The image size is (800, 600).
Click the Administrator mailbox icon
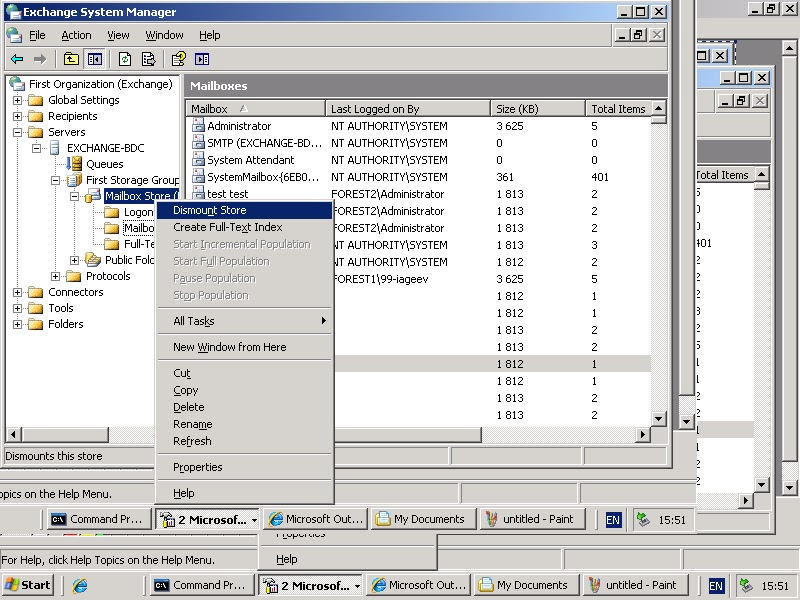[198, 126]
